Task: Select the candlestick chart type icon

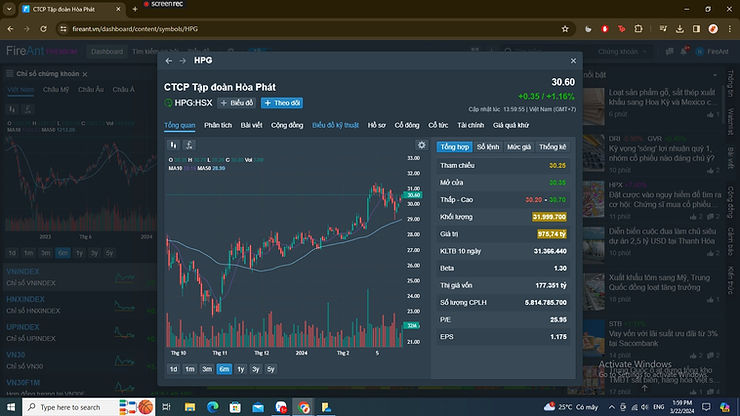Action: (x=174, y=145)
